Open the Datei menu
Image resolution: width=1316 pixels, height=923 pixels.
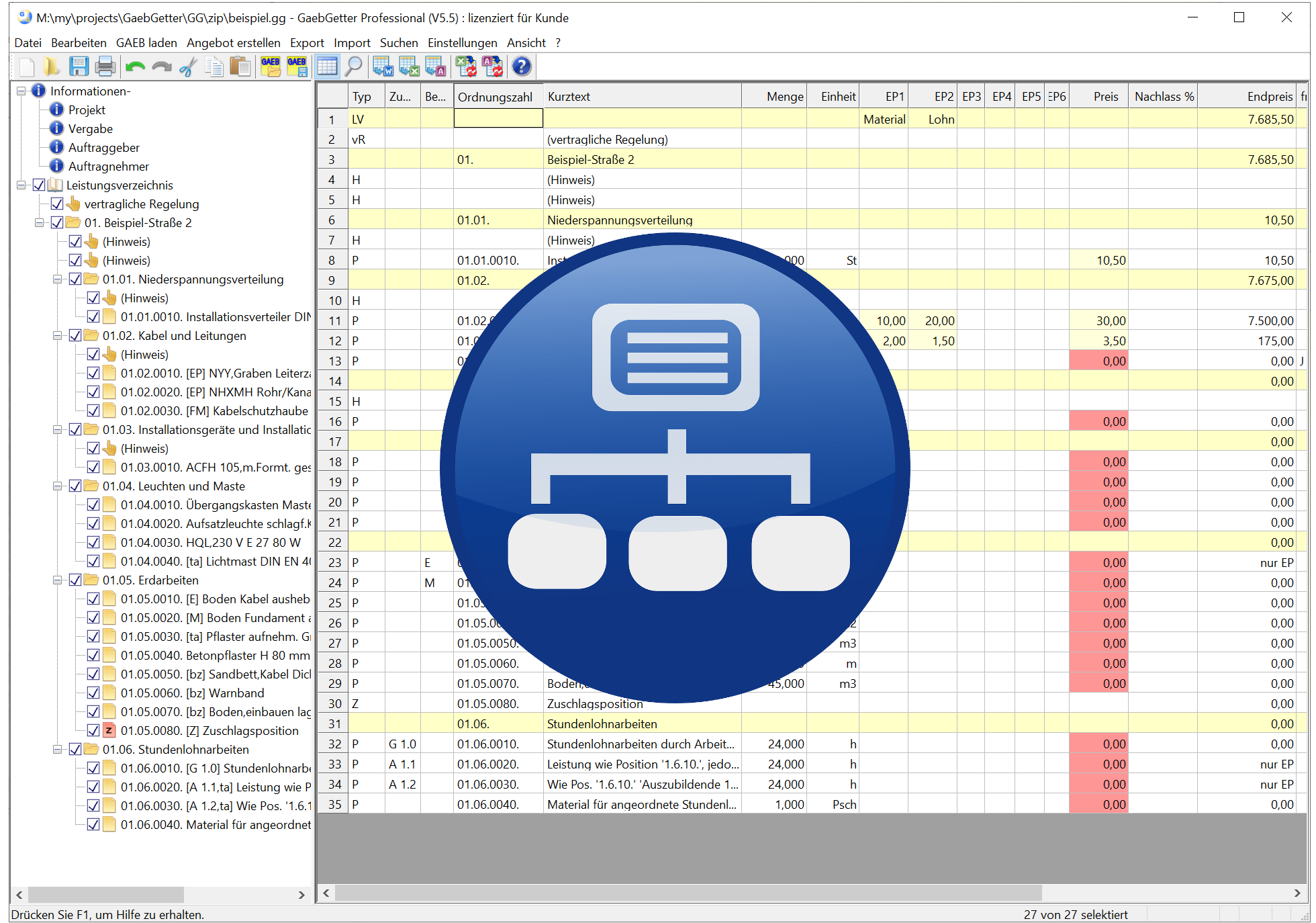pos(28,43)
